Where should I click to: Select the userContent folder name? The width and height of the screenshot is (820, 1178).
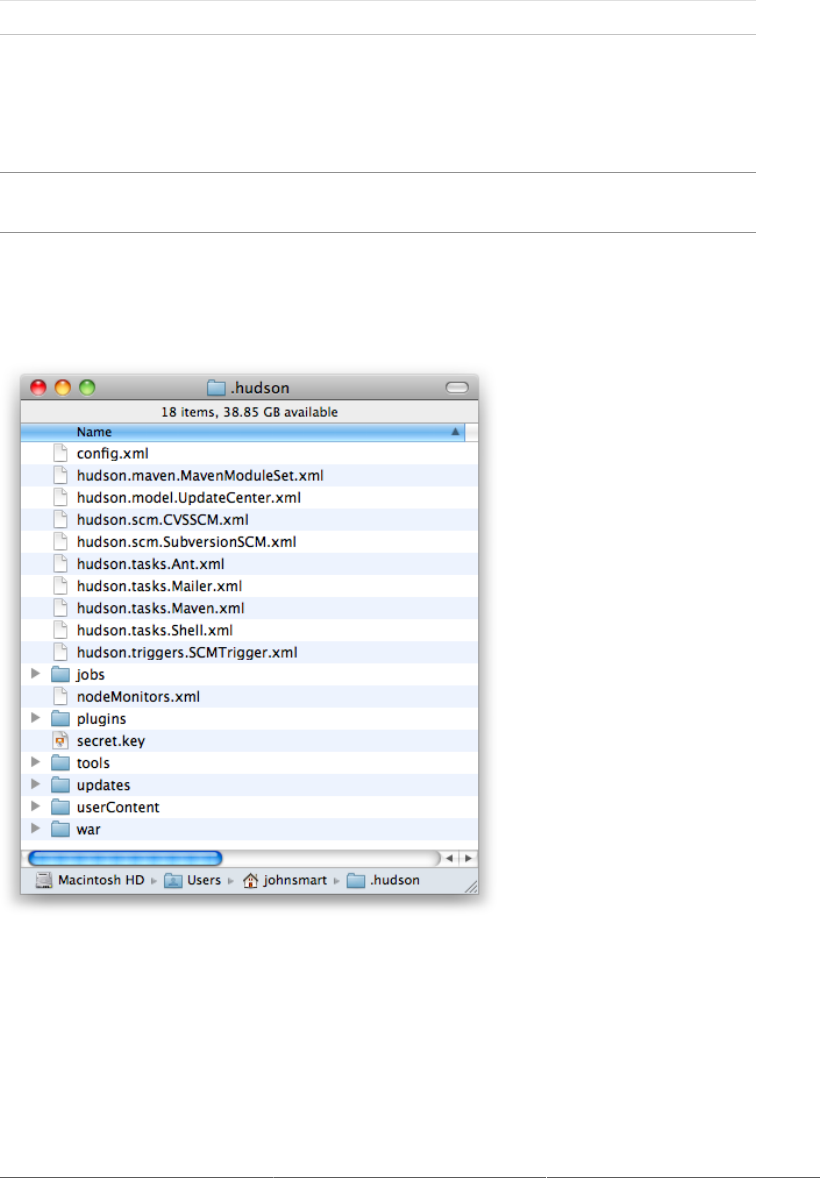[x=118, y=808]
